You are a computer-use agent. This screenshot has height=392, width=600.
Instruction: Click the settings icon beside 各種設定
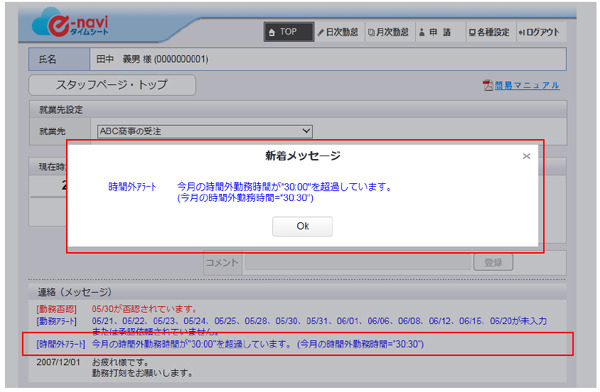click(472, 33)
